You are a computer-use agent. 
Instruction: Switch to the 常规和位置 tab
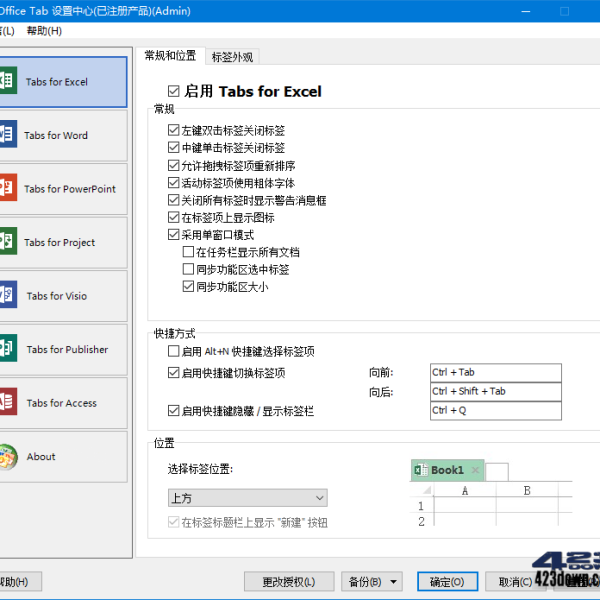170,56
